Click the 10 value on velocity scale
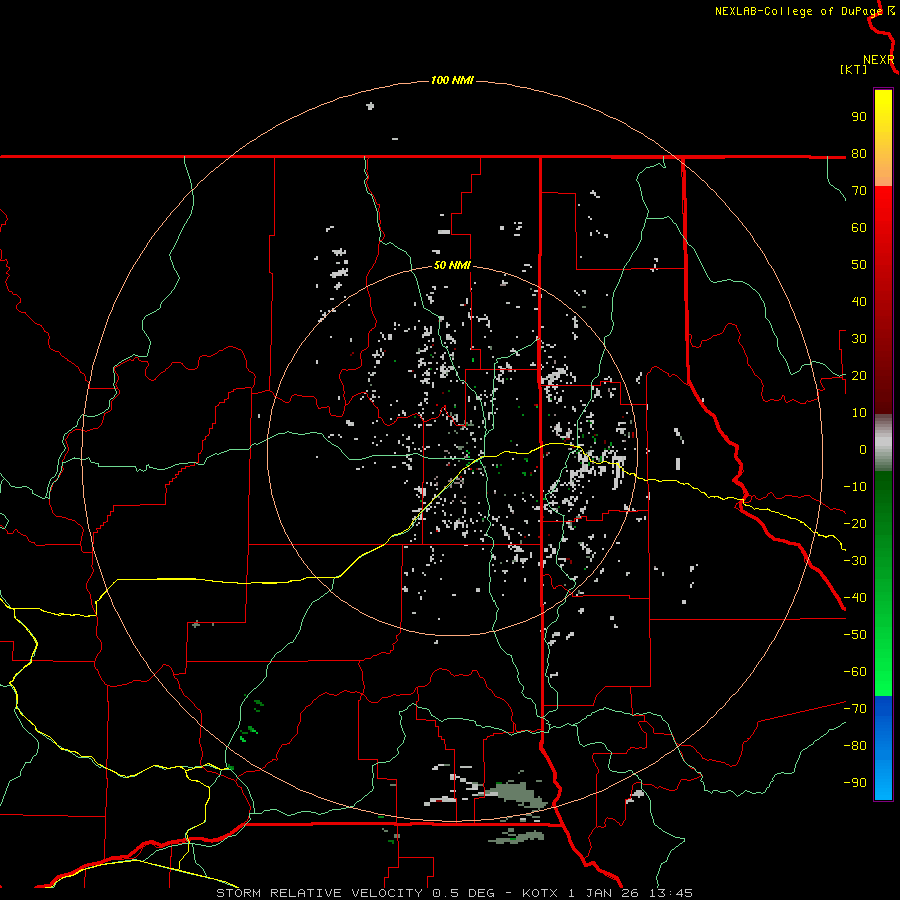Image resolution: width=900 pixels, height=900 pixels. tap(859, 413)
